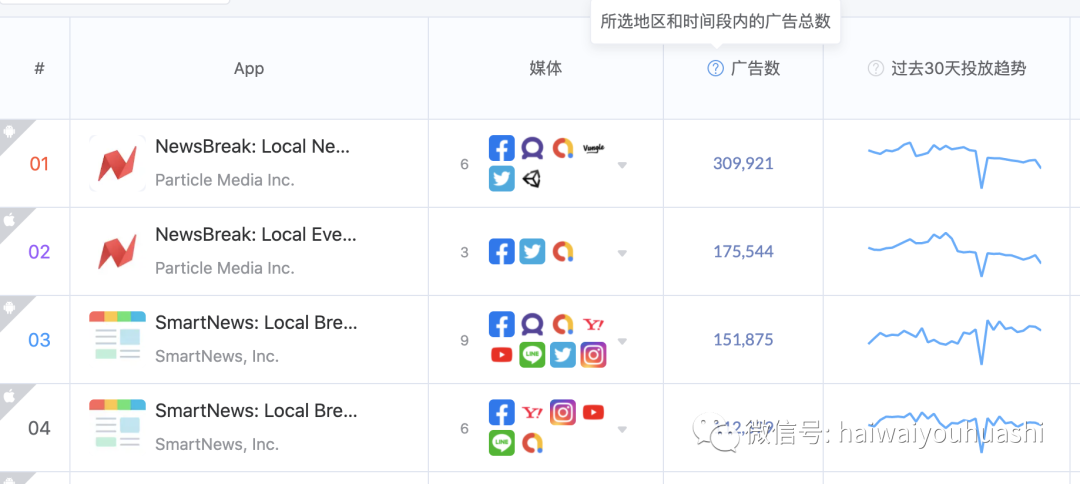1080x484 pixels.
Task: Click the Instagram icon in row 03
Action: coord(593,355)
